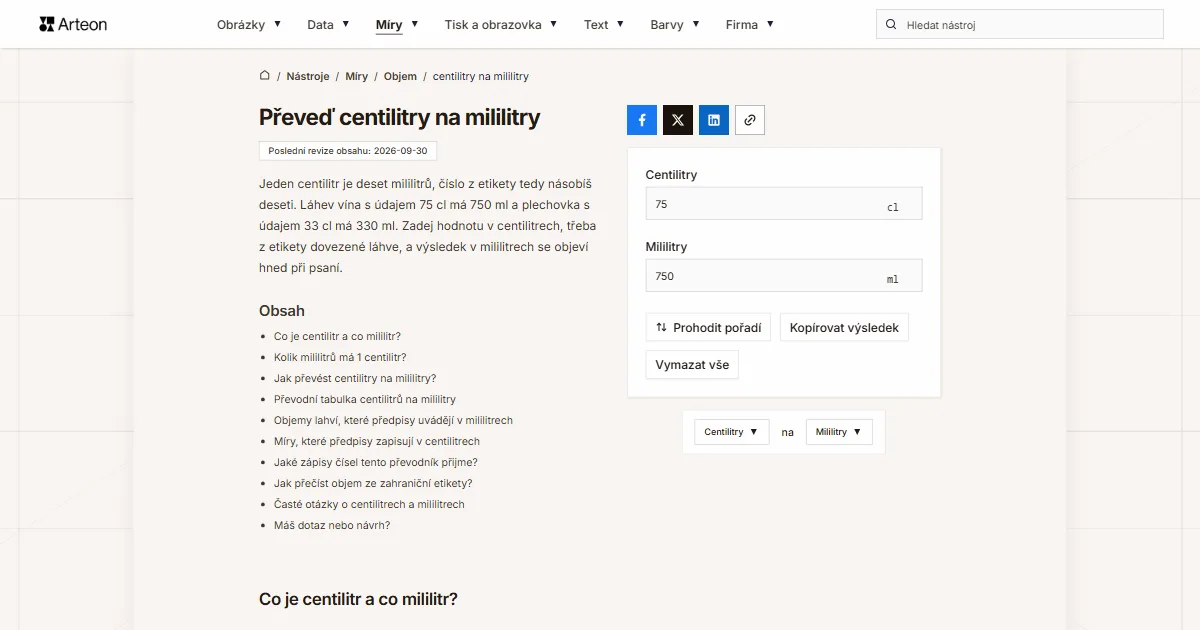1200x630 pixels.
Task: Open the Barvy menu
Action: (675, 24)
